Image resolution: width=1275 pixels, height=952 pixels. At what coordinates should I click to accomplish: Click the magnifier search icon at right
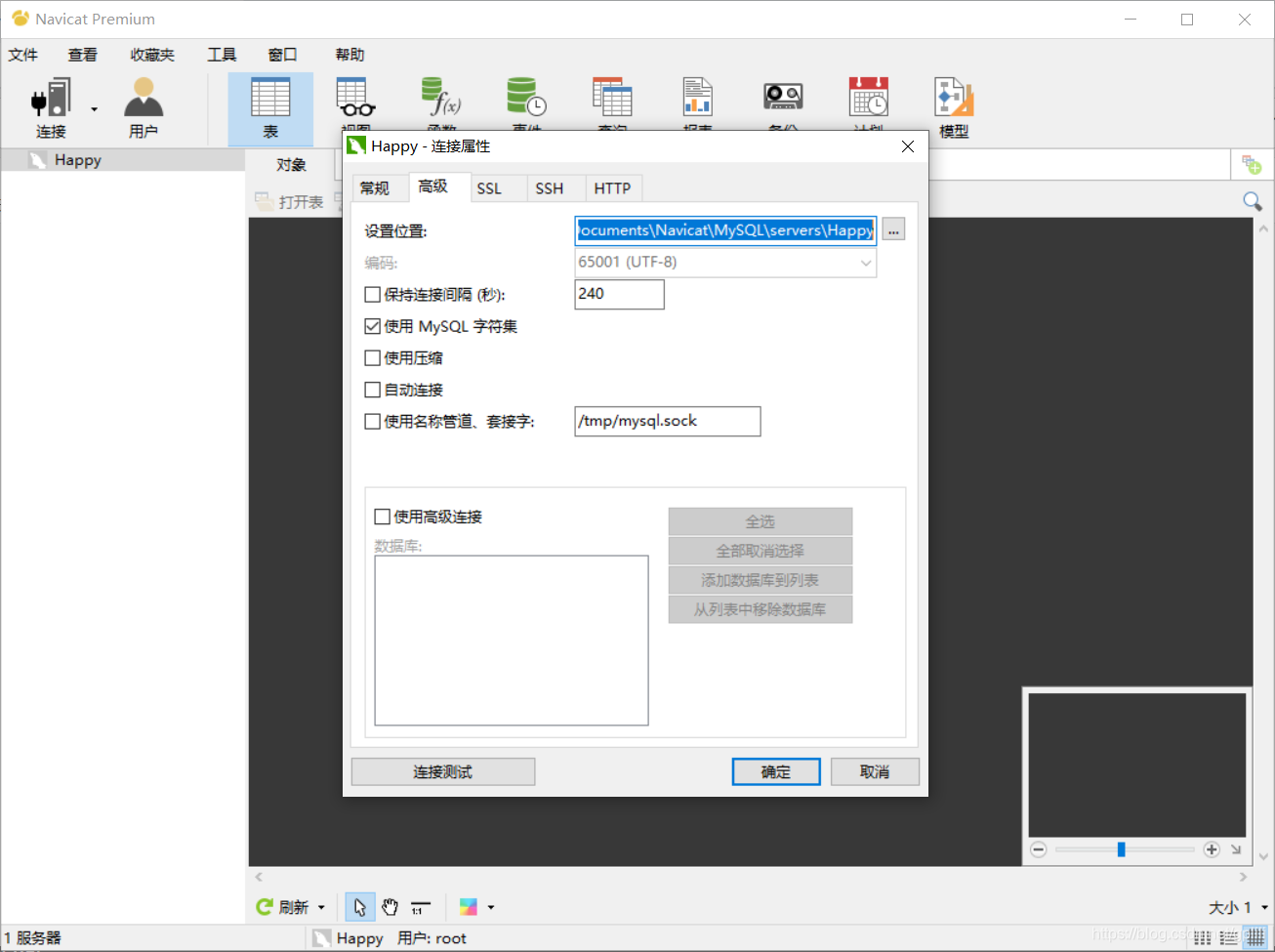(x=1253, y=201)
